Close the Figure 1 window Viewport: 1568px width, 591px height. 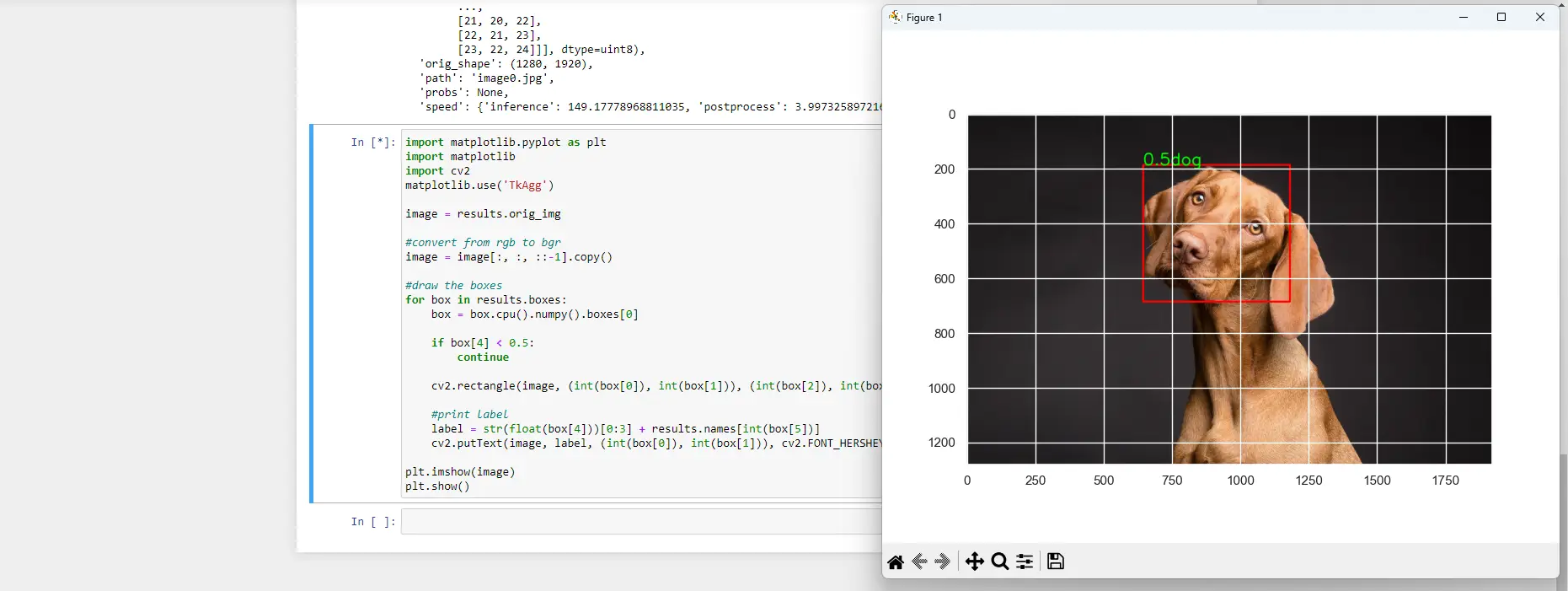[1539, 17]
